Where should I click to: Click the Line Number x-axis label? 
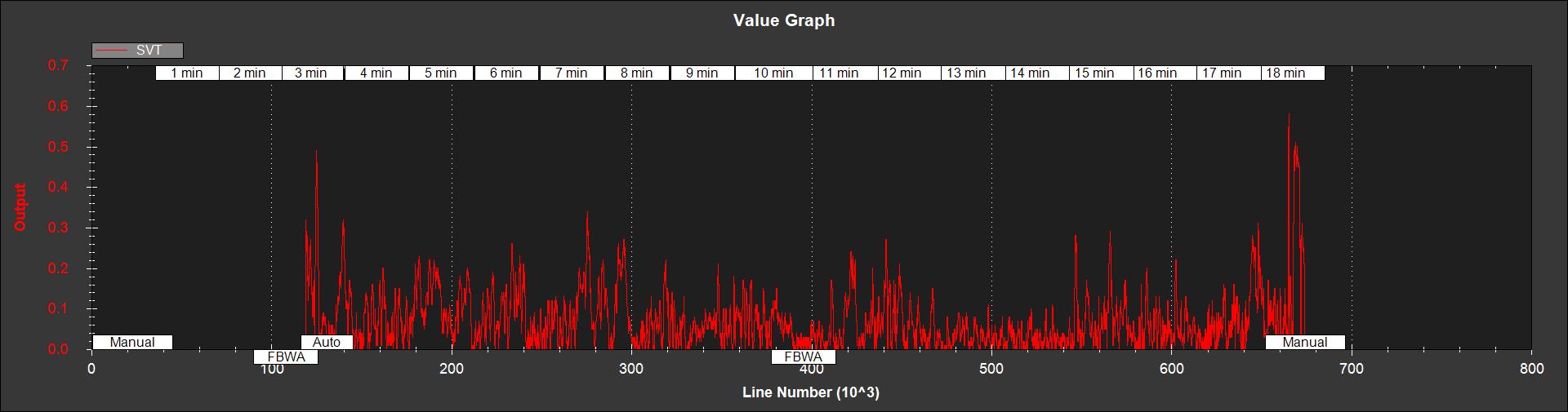point(810,392)
